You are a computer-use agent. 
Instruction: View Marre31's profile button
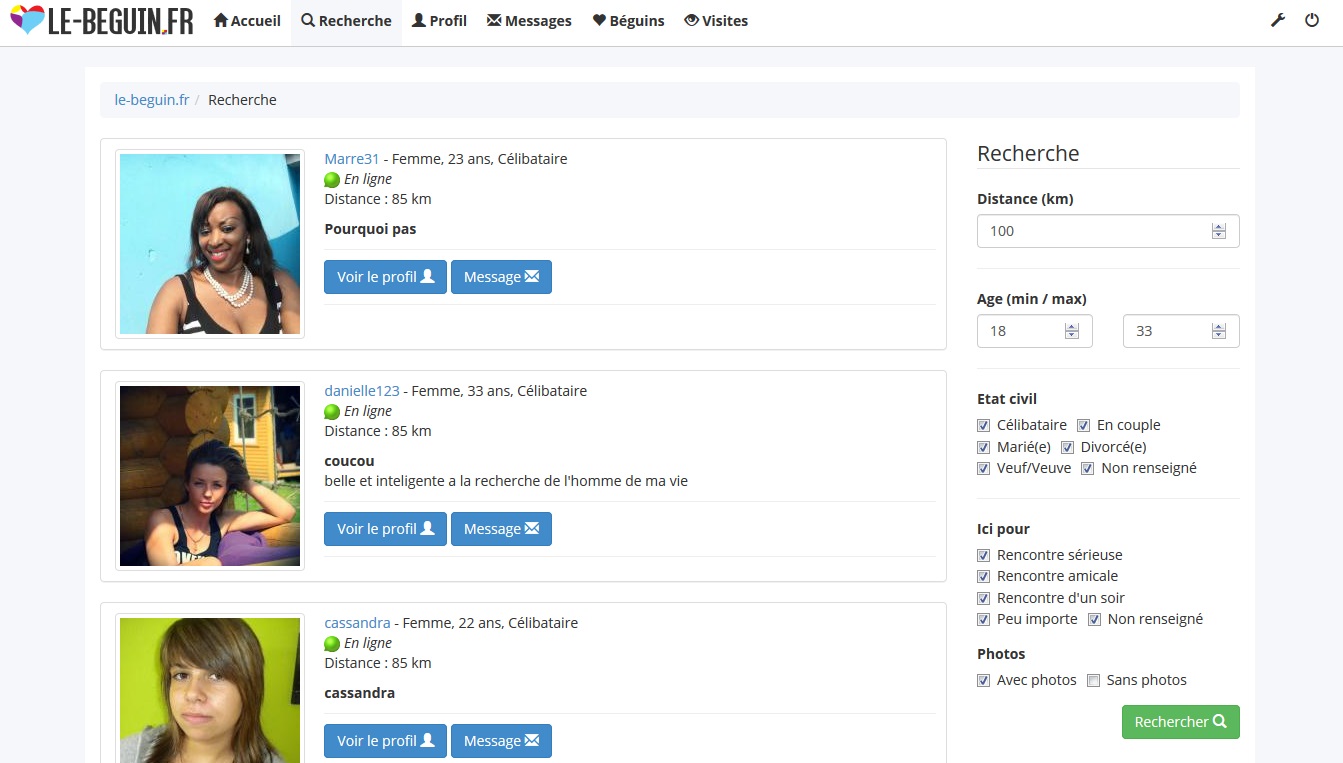(385, 277)
